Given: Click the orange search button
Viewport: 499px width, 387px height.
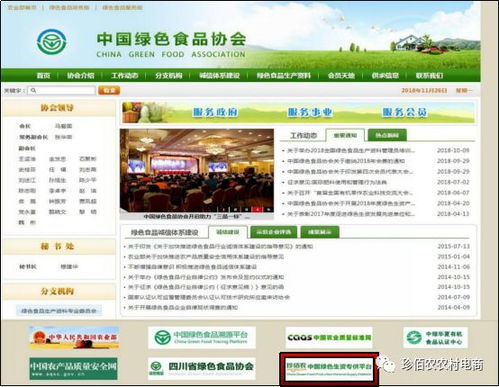Looking at the screenshot, I should [x=109, y=90].
